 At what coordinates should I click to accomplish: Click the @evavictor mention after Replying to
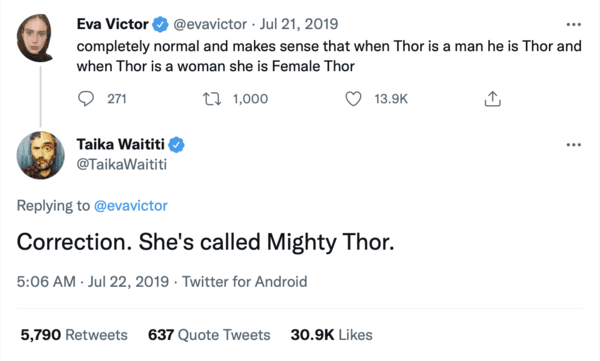click(131, 206)
